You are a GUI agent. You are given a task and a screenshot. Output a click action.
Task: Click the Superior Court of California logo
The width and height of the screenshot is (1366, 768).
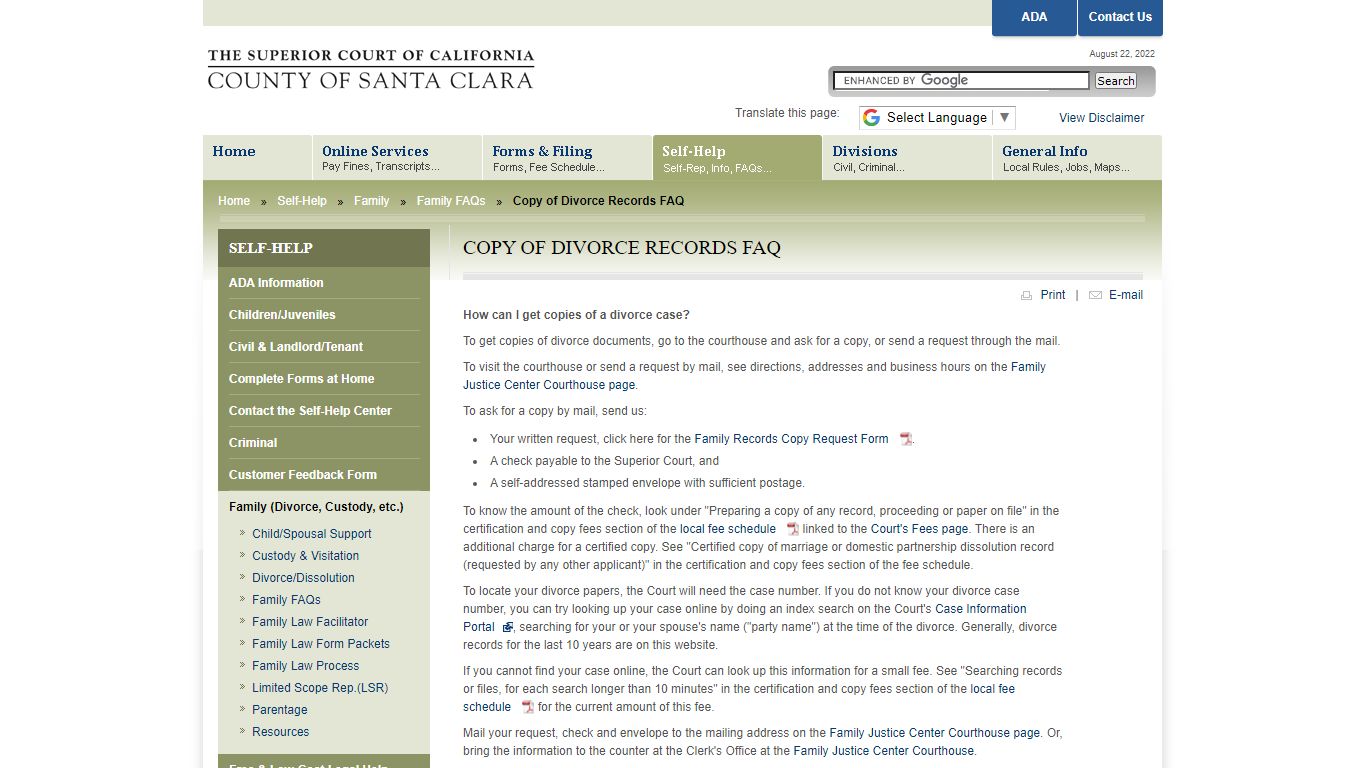[370, 69]
